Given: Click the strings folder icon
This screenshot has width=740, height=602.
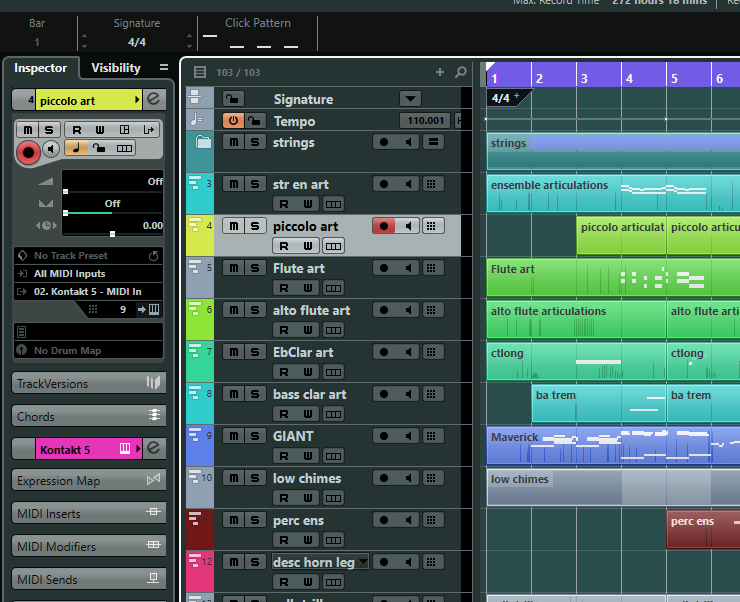Looking at the screenshot, I should 203,141.
